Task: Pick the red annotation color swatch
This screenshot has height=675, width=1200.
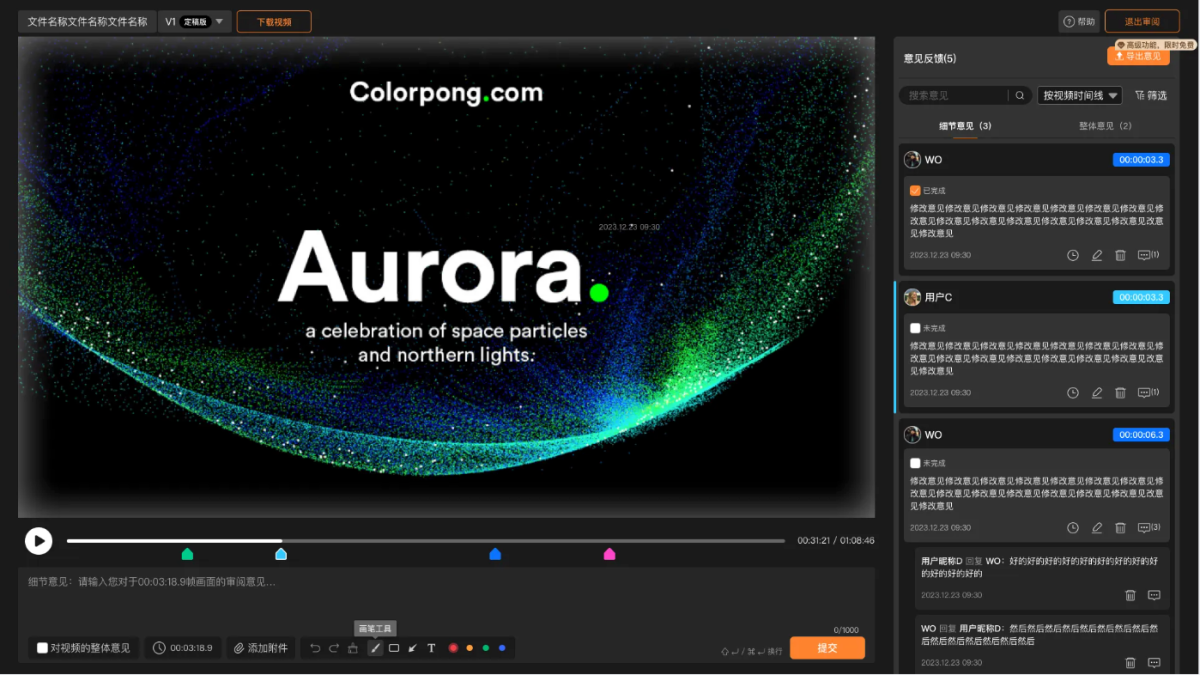Action: pos(453,648)
